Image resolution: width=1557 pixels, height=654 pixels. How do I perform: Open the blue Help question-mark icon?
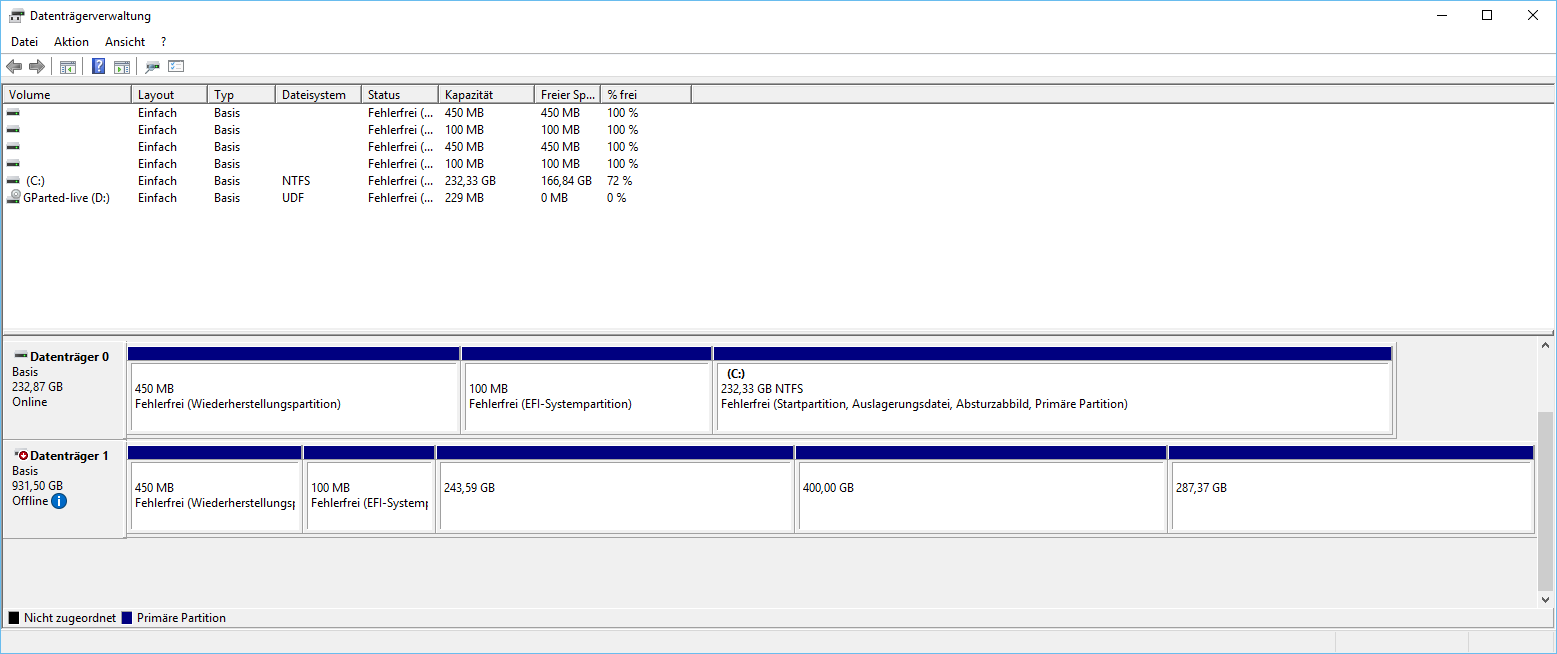[99, 67]
